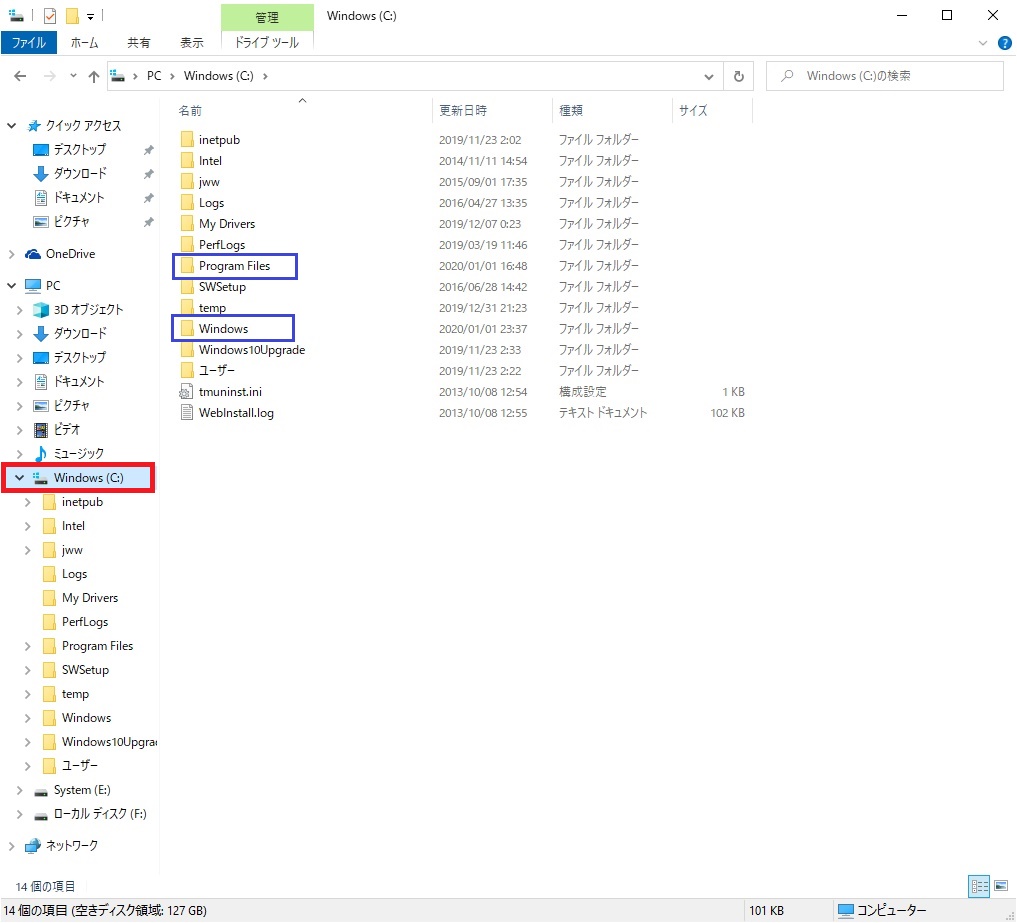Switch to details view icon

(979, 886)
